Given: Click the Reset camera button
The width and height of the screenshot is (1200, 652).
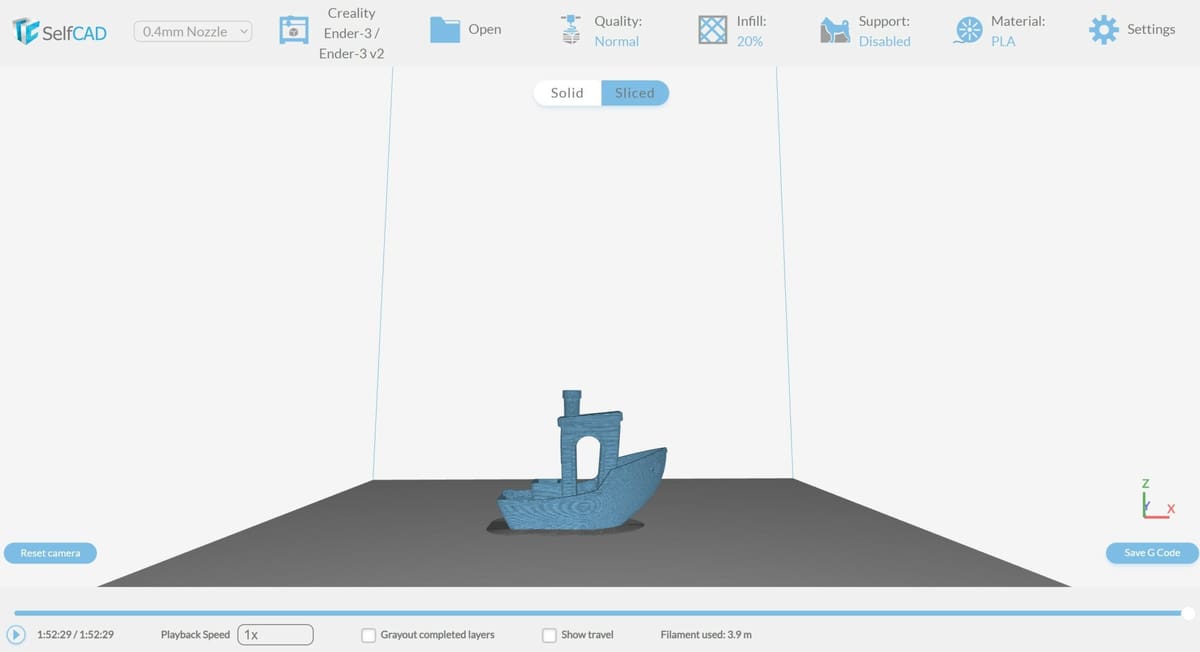Looking at the screenshot, I should pyautogui.click(x=50, y=553).
